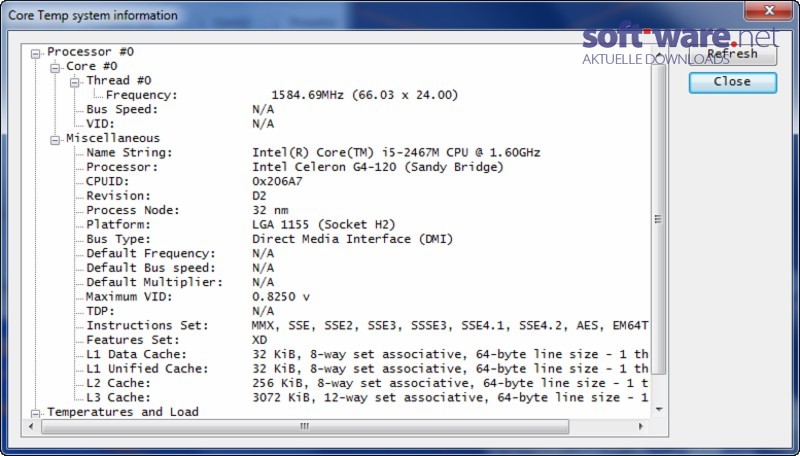800x456 pixels.
Task: Click the Core Temp system information title
Action: pyautogui.click(x=93, y=15)
